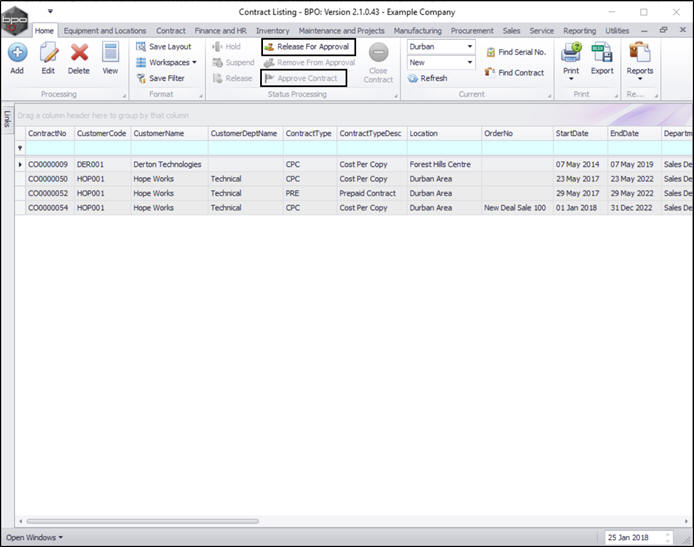Click Find Serial No.
694x547 pixels.
(x=516, y=52)
